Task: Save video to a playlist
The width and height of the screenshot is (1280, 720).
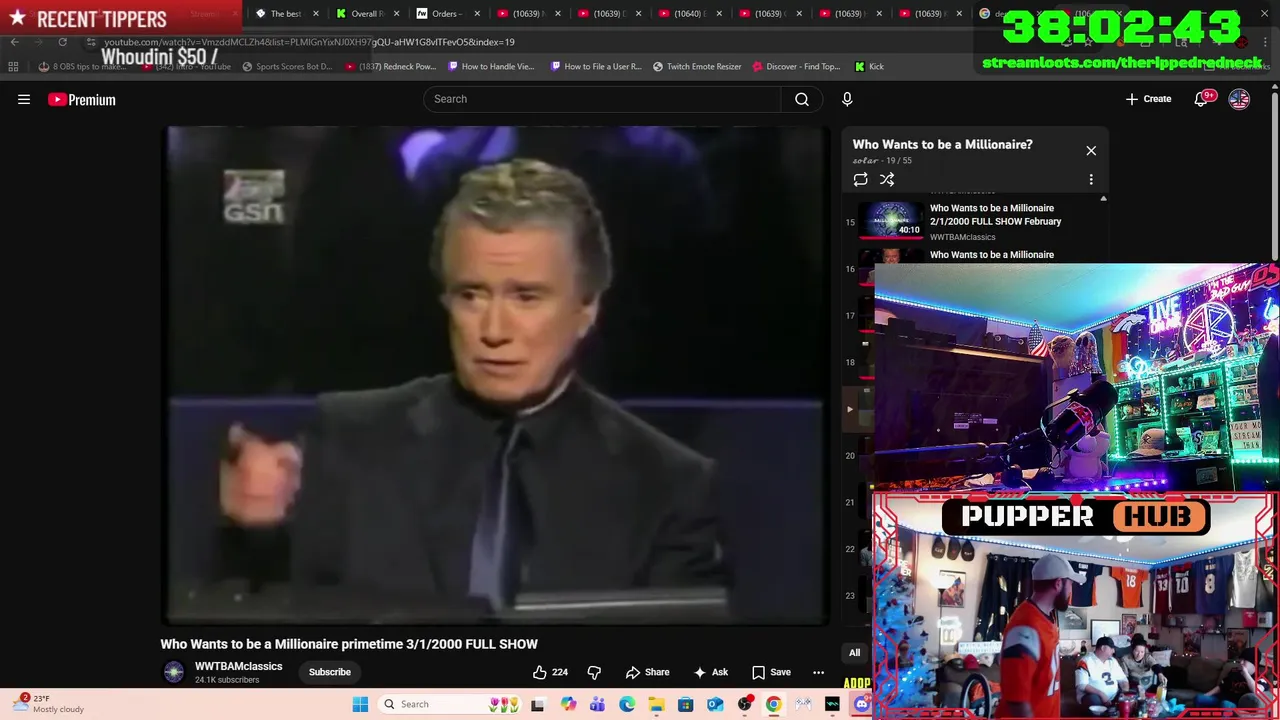Action: pyautogui.click(x=771, y=672)
